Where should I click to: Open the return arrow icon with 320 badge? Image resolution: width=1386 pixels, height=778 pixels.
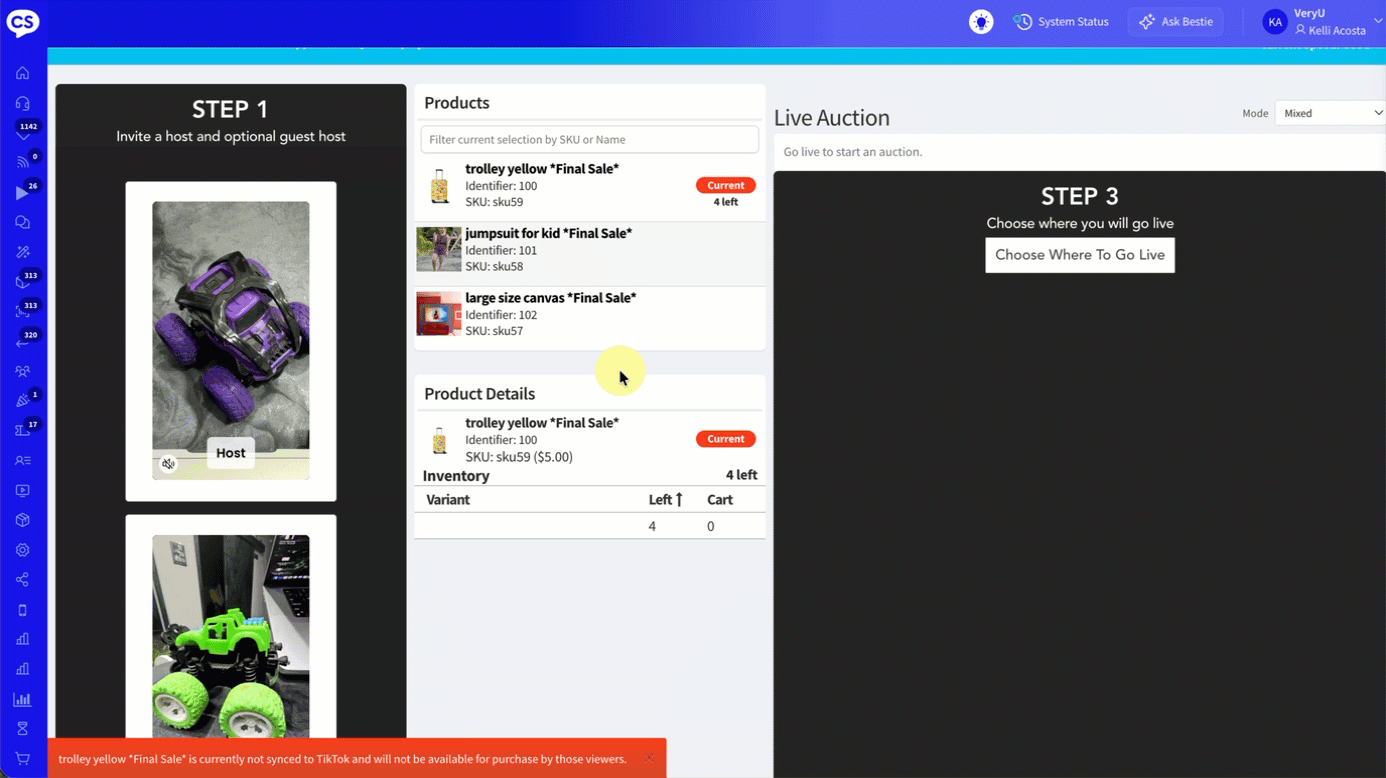pos(22,342)
